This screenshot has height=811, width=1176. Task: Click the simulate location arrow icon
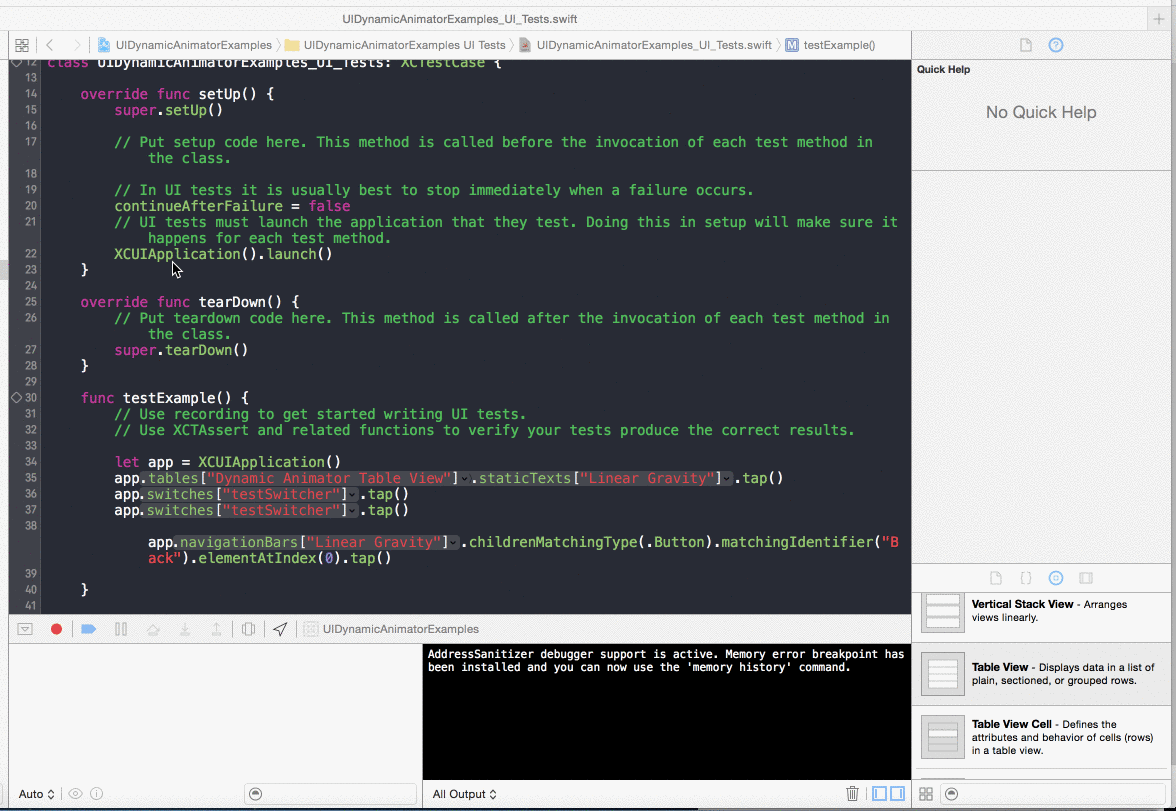pos(281,629)
